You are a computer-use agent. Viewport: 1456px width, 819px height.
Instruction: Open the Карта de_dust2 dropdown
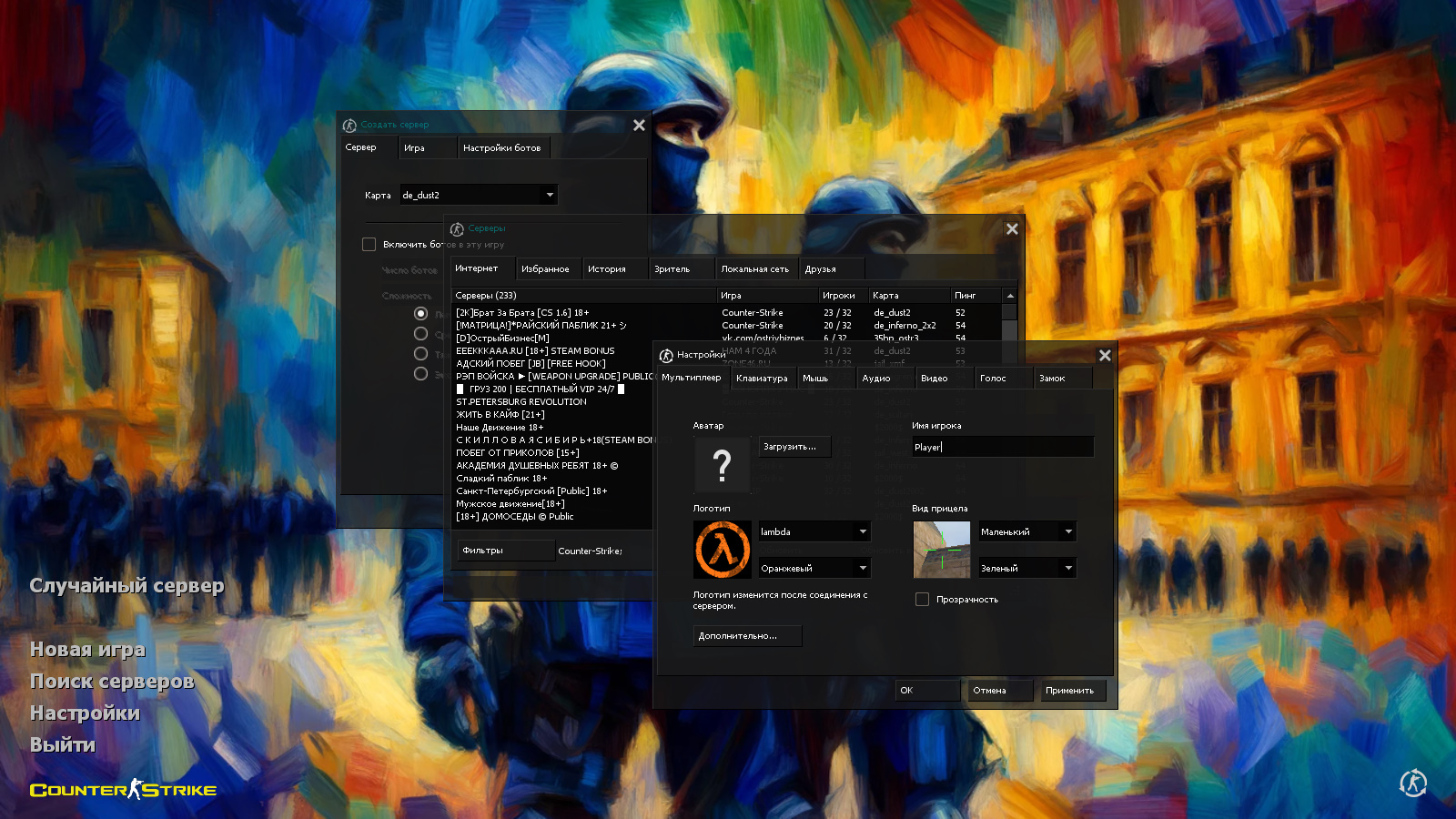click(479, 195)
